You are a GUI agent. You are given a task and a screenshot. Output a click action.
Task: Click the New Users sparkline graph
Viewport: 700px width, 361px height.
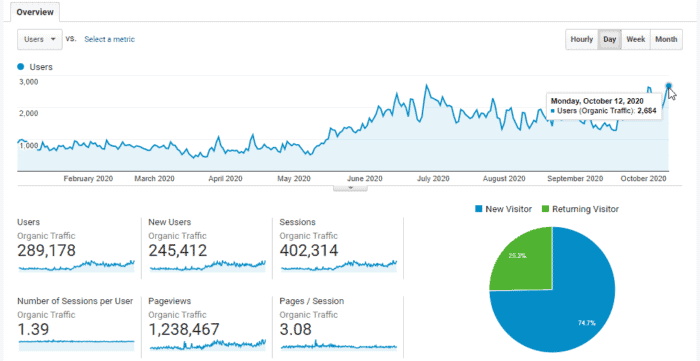pyautogui.click(x=208, y=265)
